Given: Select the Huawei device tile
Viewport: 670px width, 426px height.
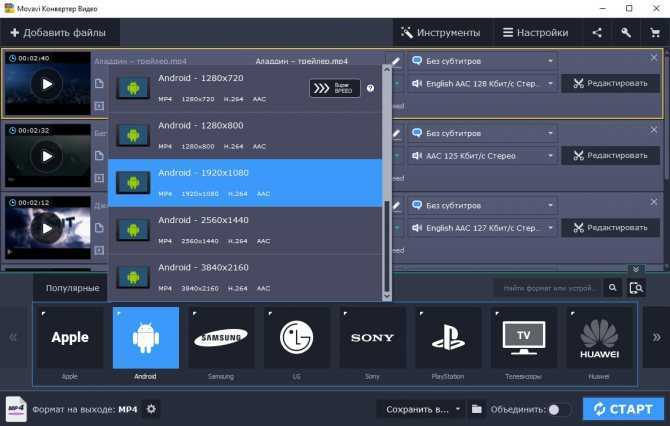Looking at the screenshot, I should tap(599, 337).
